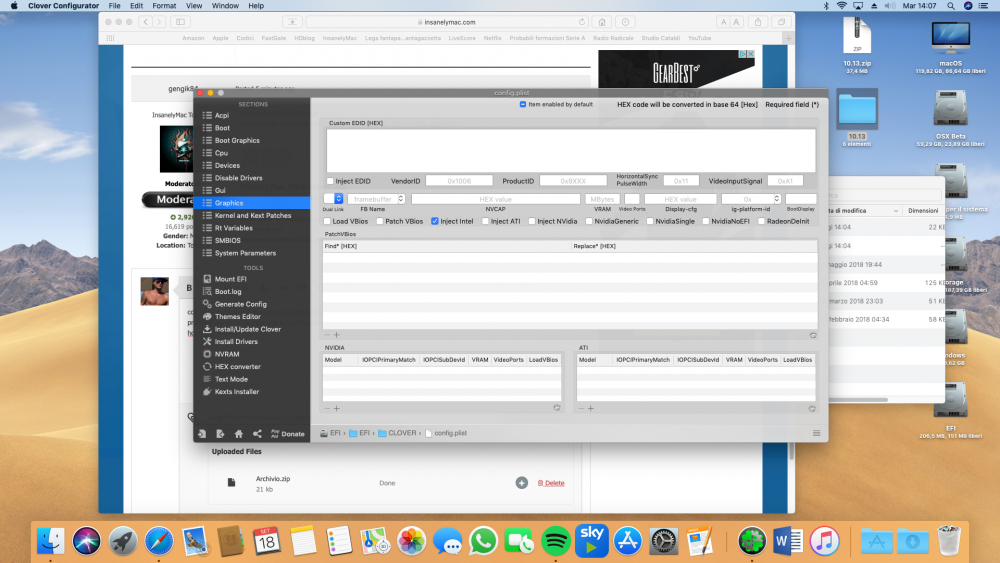Image resolution: width=1000 pixels, height=563 pixels.
Task: Click the NVIDIA table reset icon
Action: (557, 408)
